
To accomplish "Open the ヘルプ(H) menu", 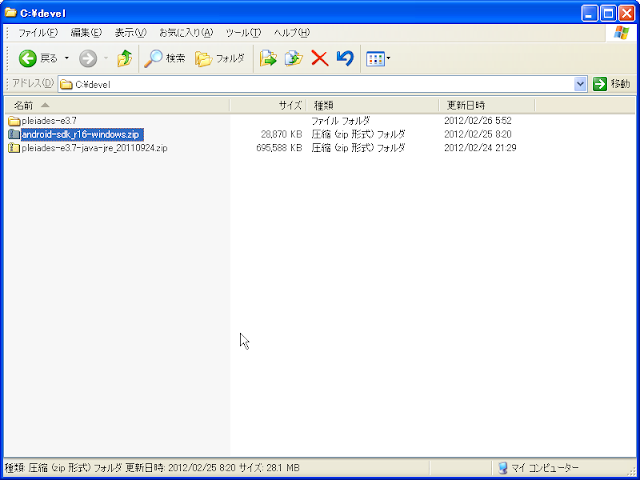I will (292, 33).
